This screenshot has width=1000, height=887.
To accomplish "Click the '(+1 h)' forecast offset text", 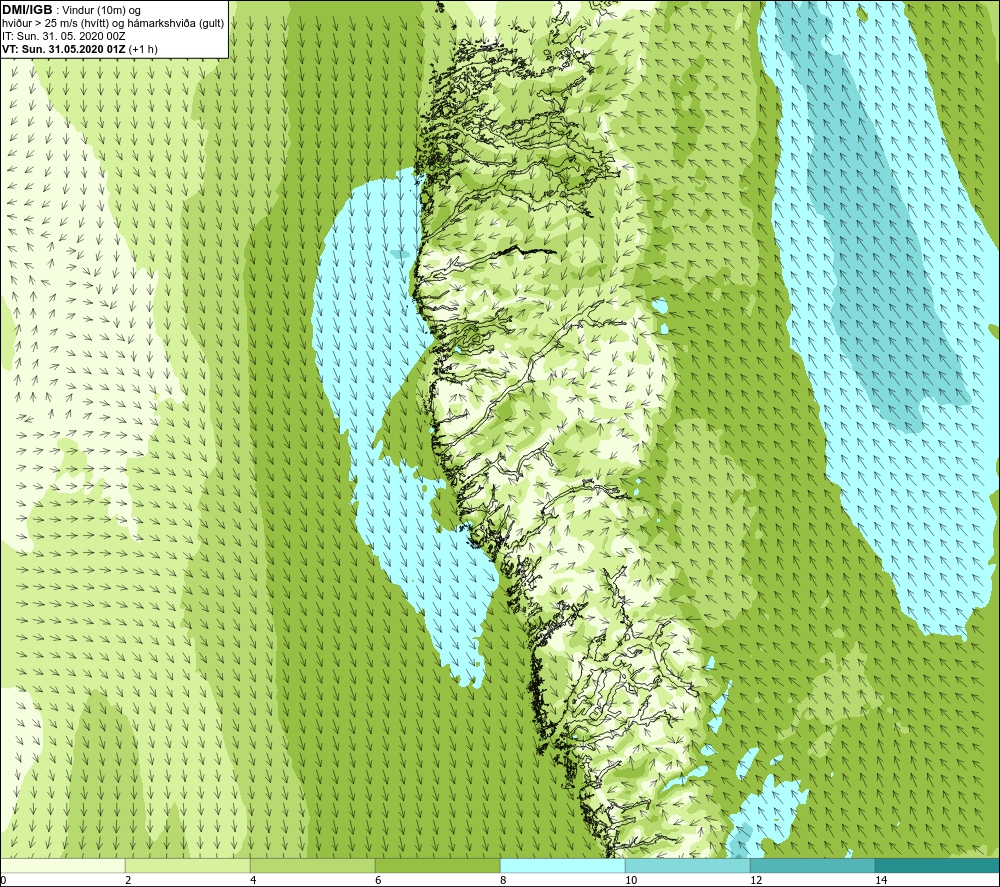I will (x=143, y=49).
